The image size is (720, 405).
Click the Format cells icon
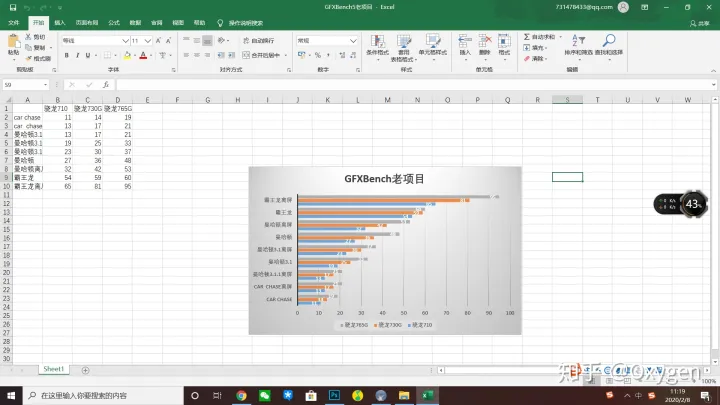504,41
